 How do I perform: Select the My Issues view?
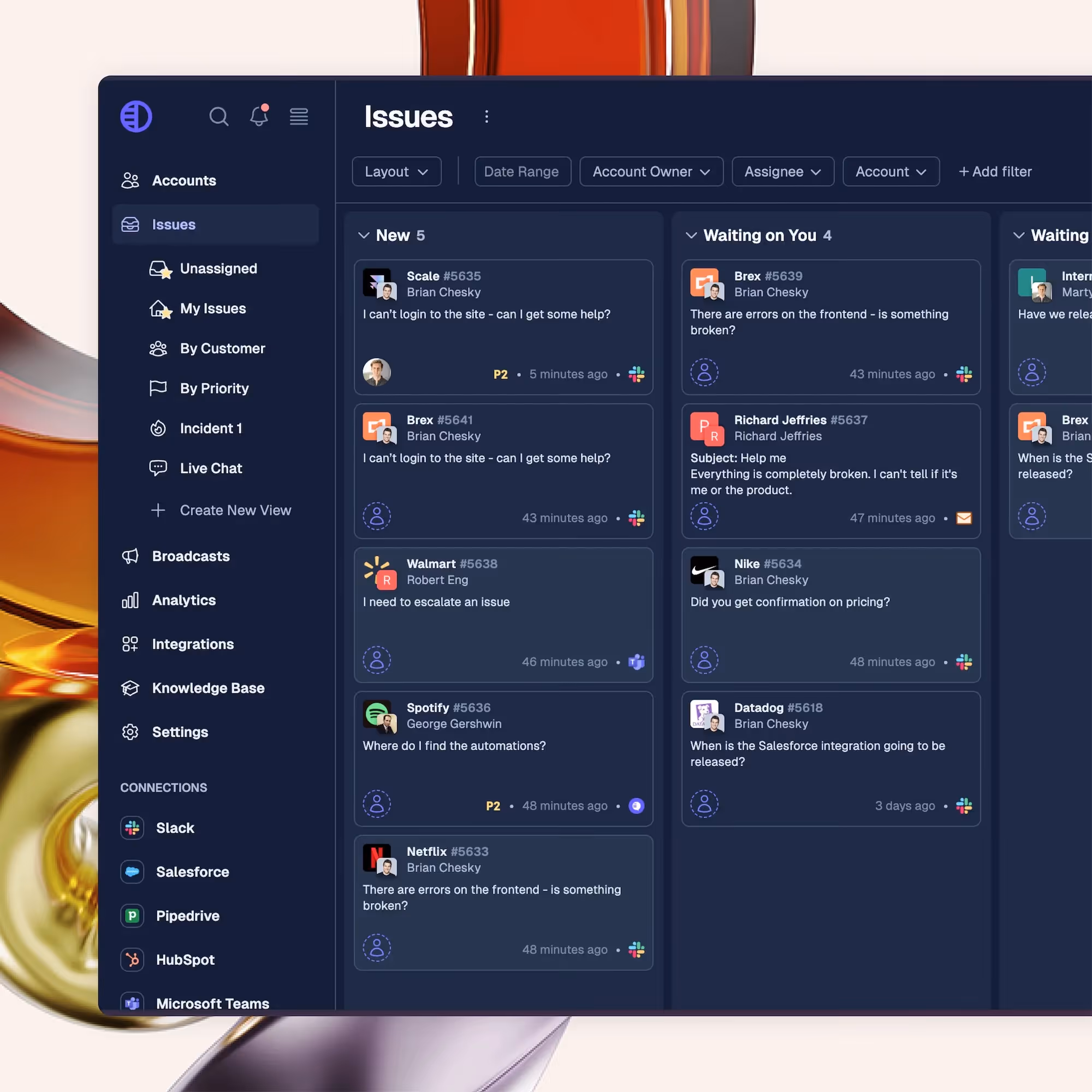coord(197,308)
